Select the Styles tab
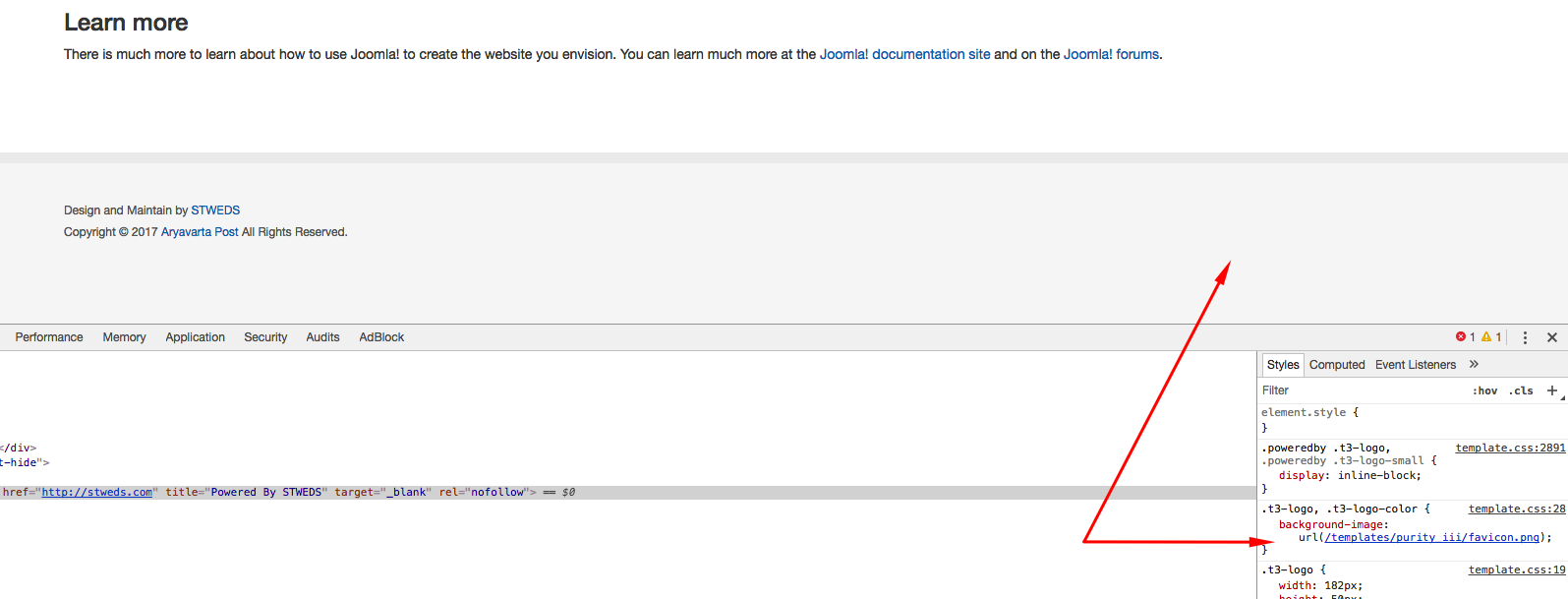 tap(1283, 365)
